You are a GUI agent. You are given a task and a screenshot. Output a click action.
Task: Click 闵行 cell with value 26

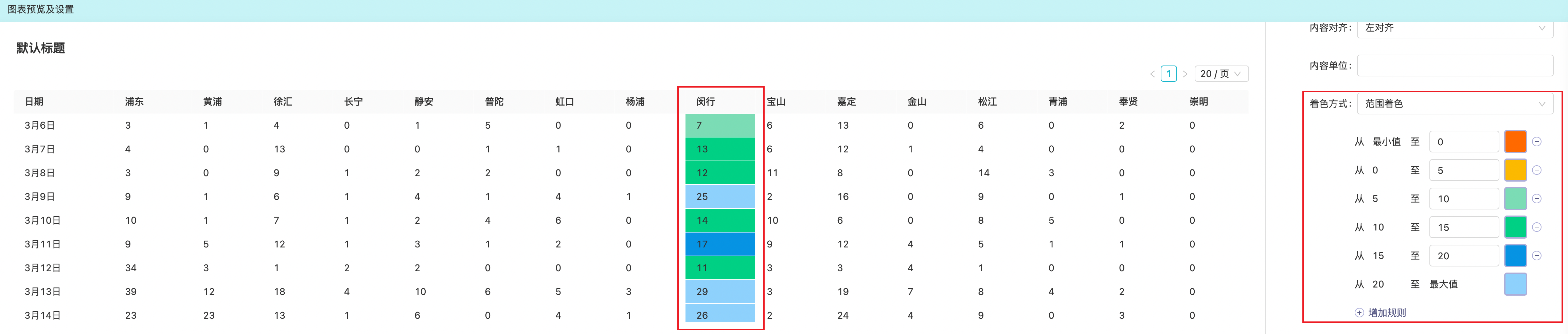click(x=720, y=313)
